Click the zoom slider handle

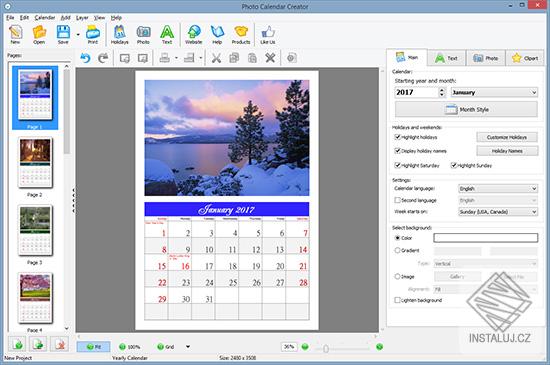[326, 349]
